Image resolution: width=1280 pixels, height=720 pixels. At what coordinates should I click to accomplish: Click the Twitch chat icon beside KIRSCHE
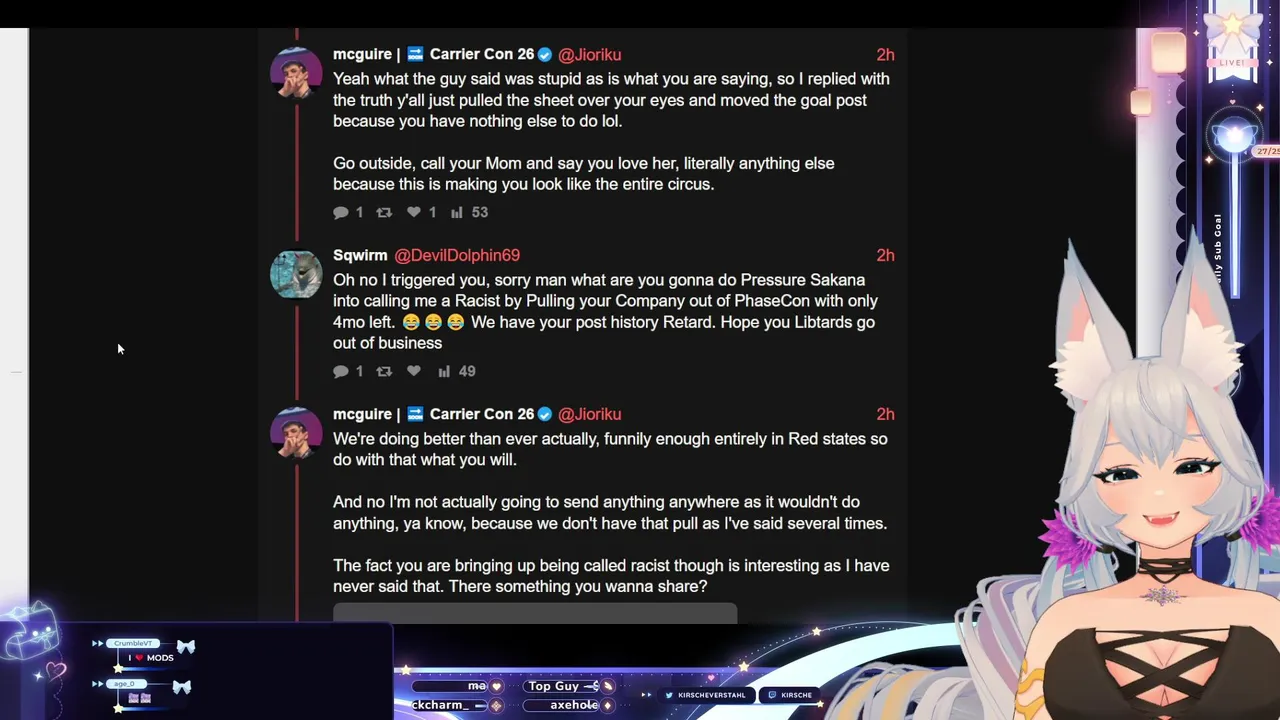772,695
